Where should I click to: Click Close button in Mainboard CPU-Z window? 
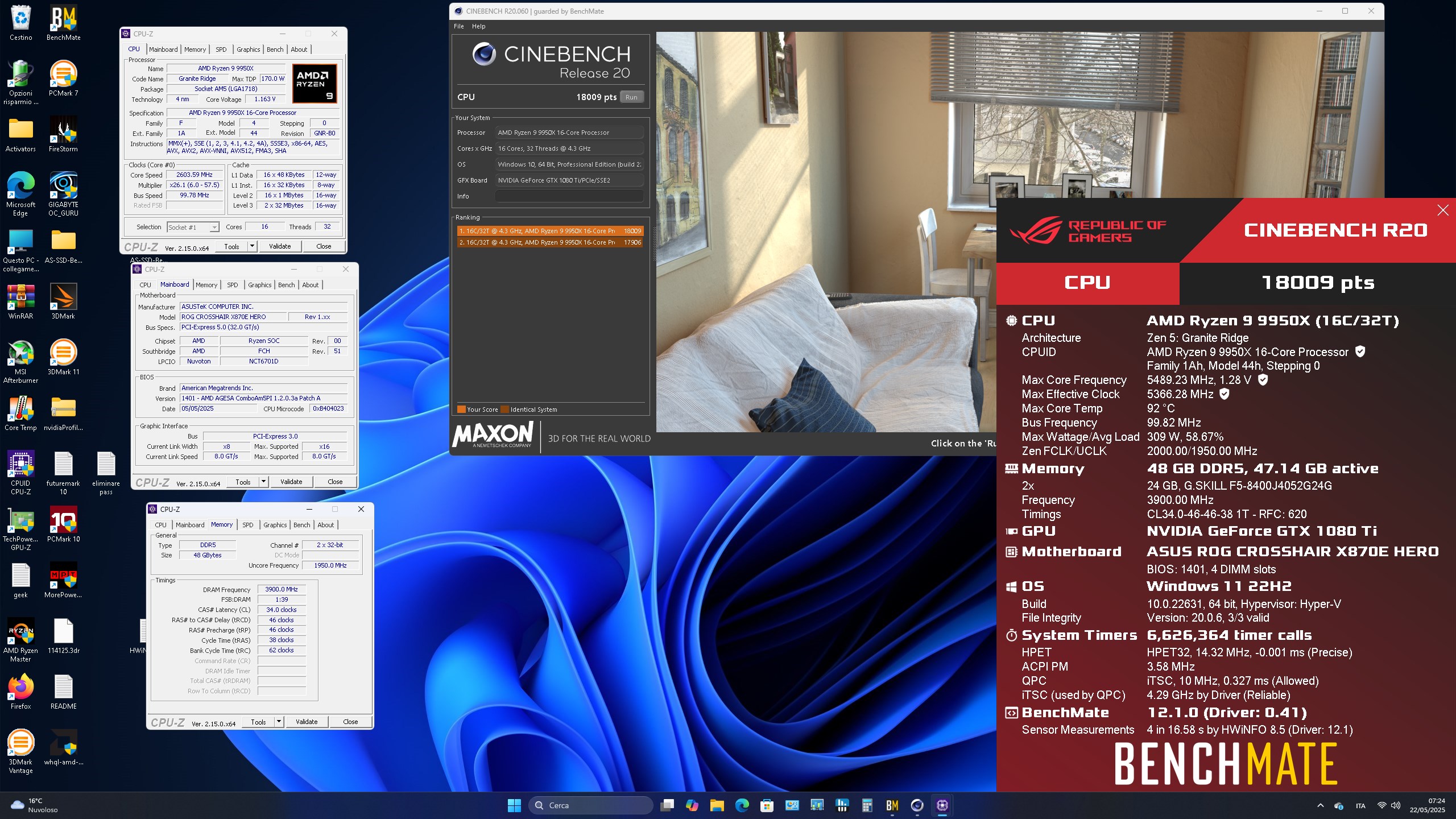click(x=335, y=482)
